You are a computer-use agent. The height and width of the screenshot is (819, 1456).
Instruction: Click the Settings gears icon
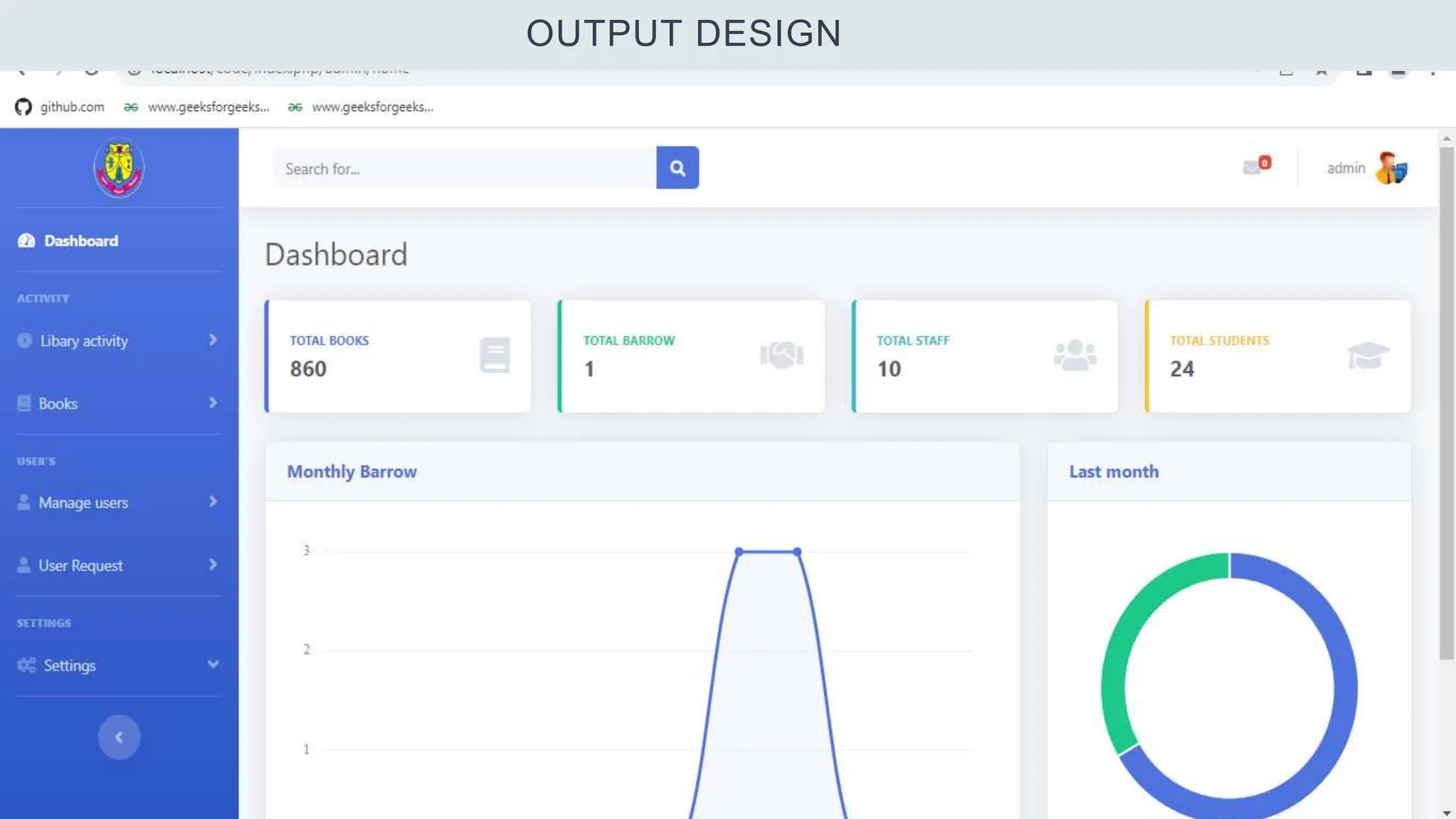(26, 665)
